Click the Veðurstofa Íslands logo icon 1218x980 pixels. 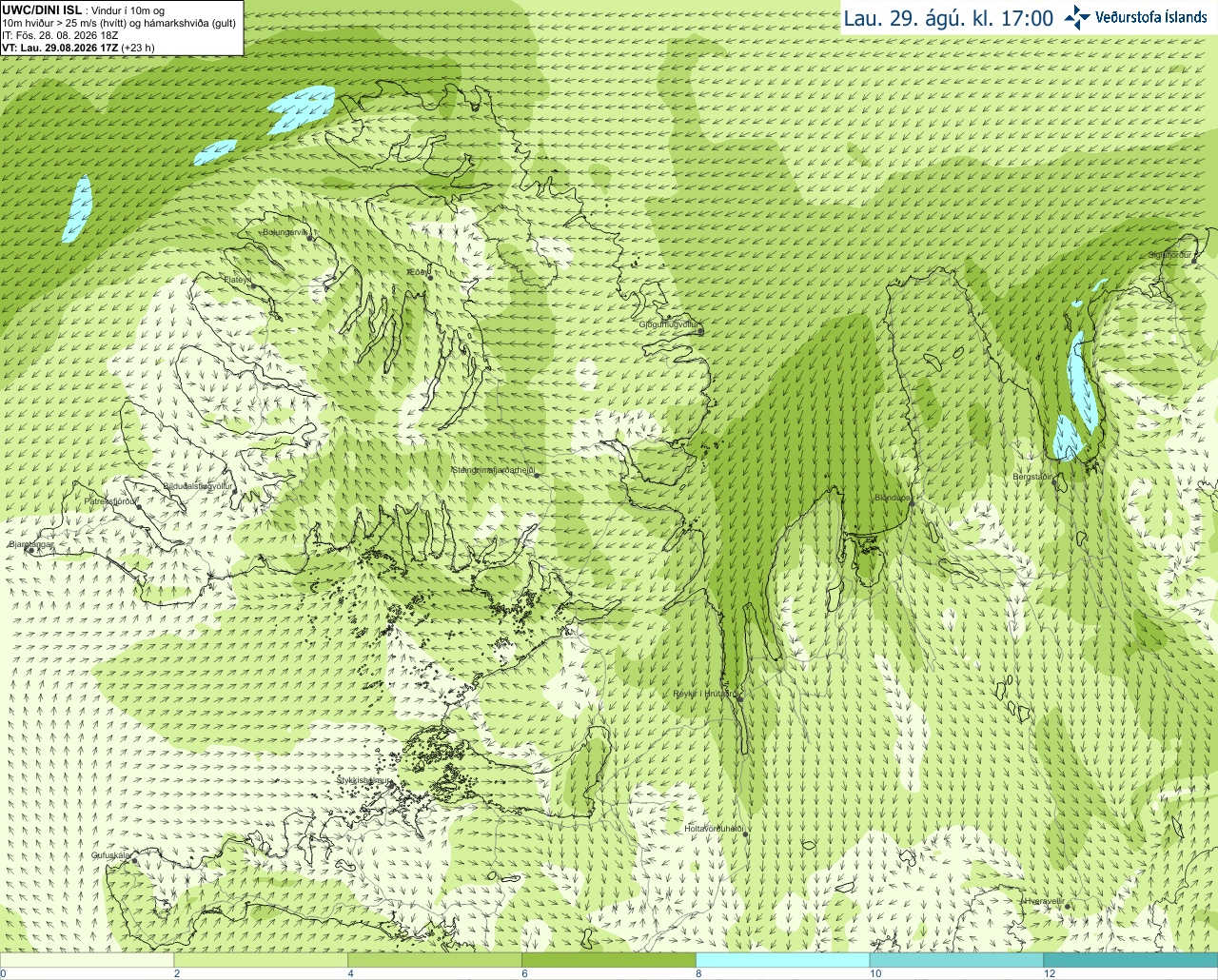(1077, 17)
